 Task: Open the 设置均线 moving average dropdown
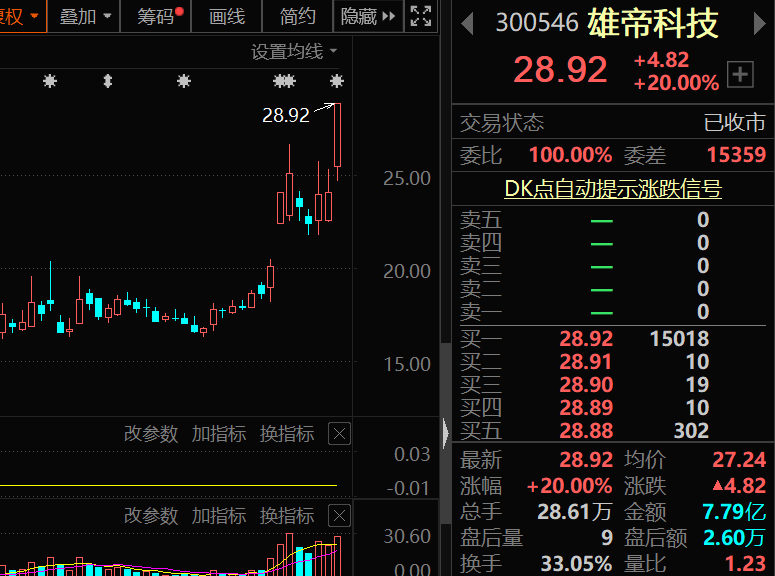tap(294, 52)
